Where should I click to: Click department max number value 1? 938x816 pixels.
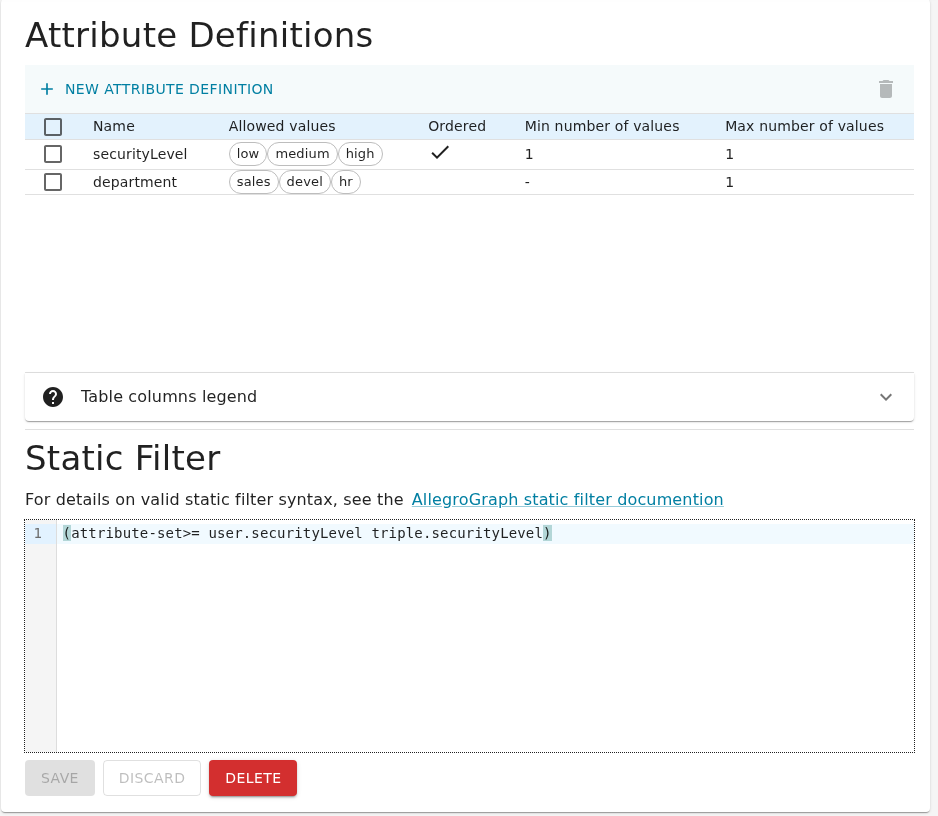point(729,182)
